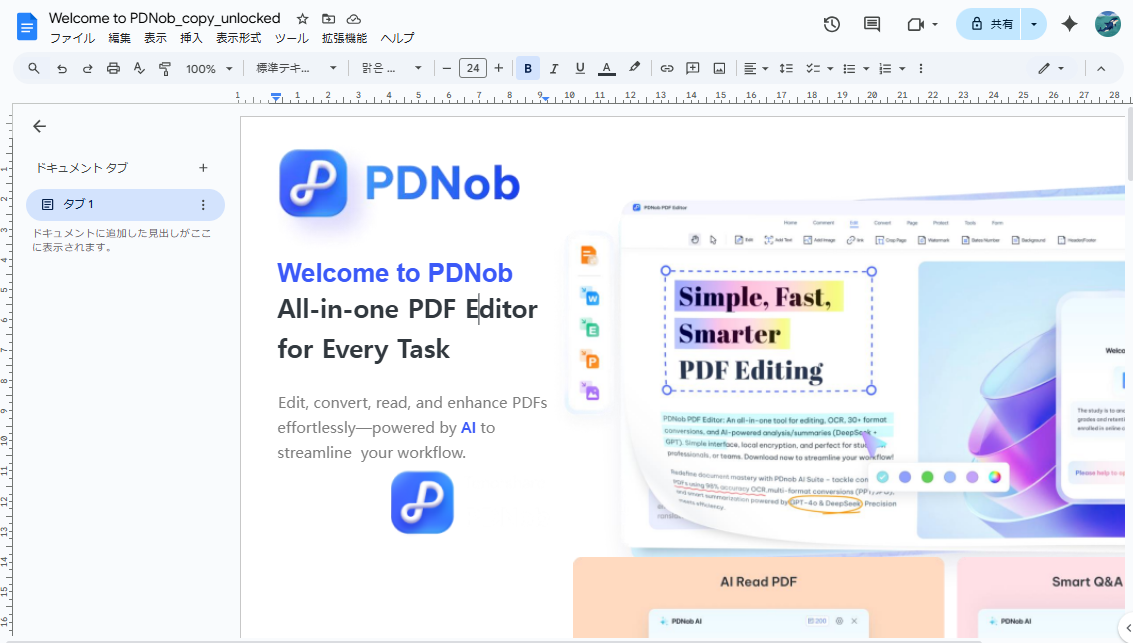This screenshot has height=643, width=1133.
Task: Open more toolbar options
Action: [921, 69]
